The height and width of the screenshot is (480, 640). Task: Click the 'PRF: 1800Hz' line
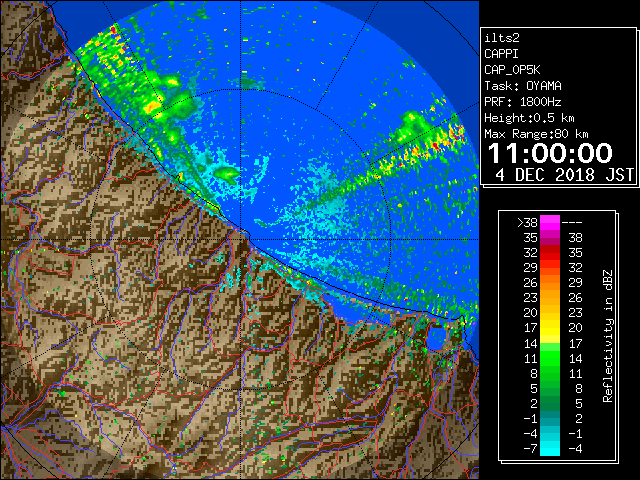pos(523,102)
